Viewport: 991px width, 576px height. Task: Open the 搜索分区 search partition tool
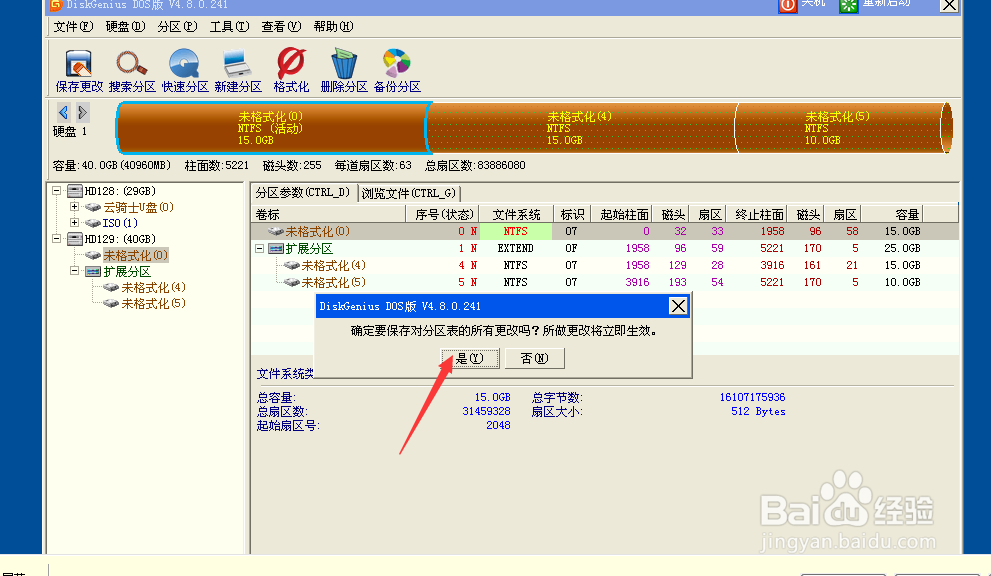[x=132, y=71]
